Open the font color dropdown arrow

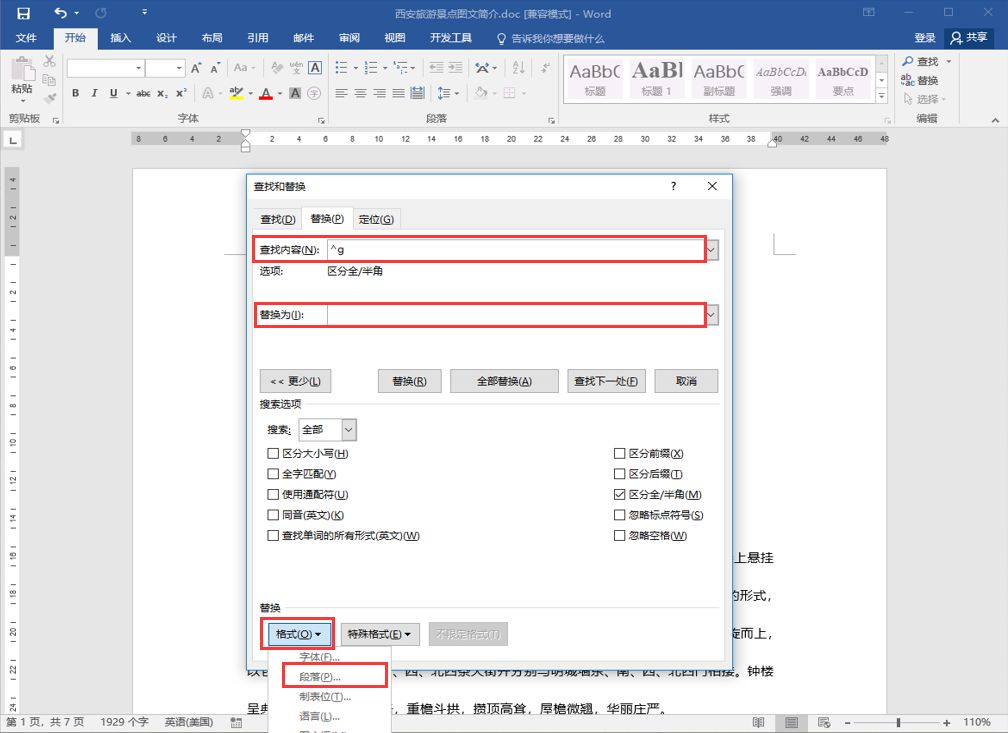tap(280, 94)
